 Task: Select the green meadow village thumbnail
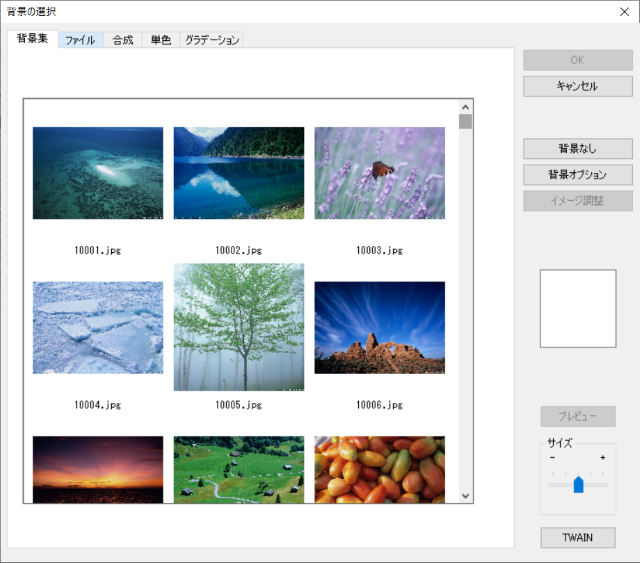pos(239,470)
